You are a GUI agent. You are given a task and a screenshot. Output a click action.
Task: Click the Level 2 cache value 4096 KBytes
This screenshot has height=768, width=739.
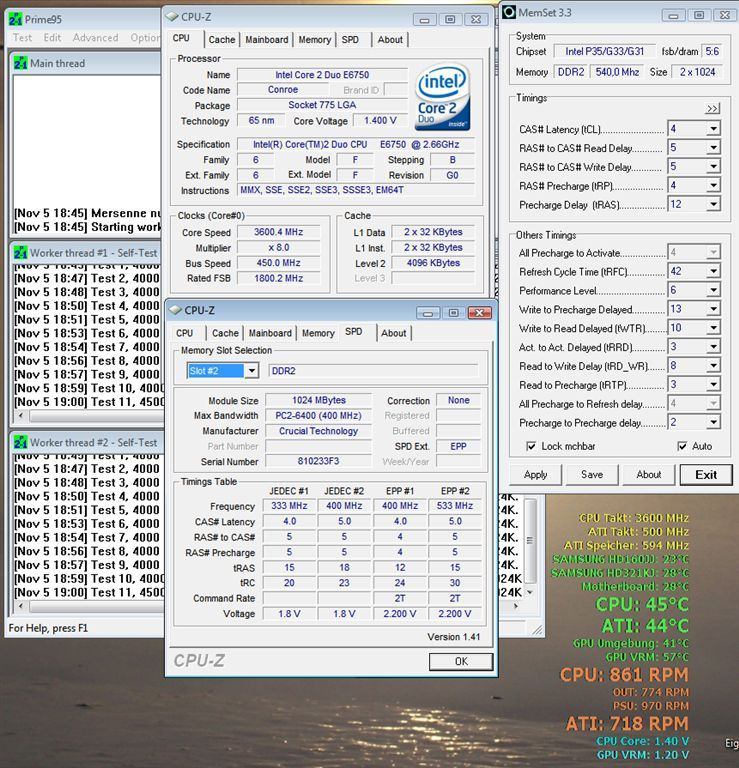pos(433,263)
